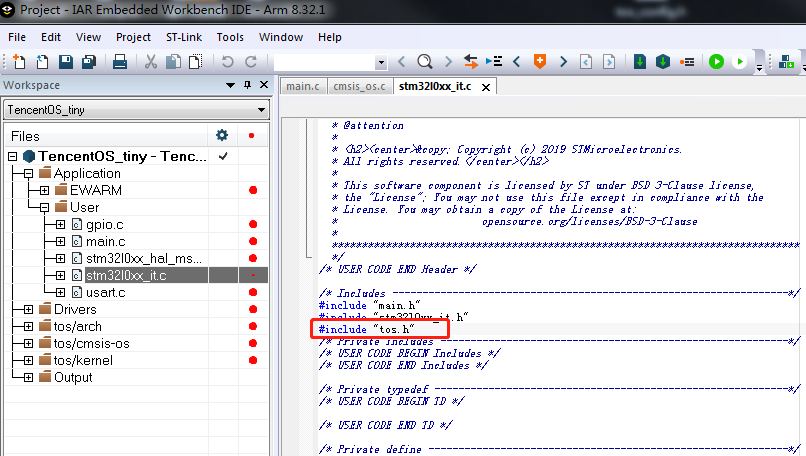Switch to the cmsis_os.c tab

pyautogui.click(x=359, y=86)
